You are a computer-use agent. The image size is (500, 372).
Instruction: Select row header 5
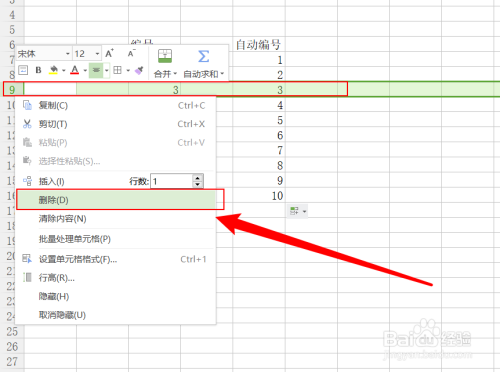click(x=12, y=30)
